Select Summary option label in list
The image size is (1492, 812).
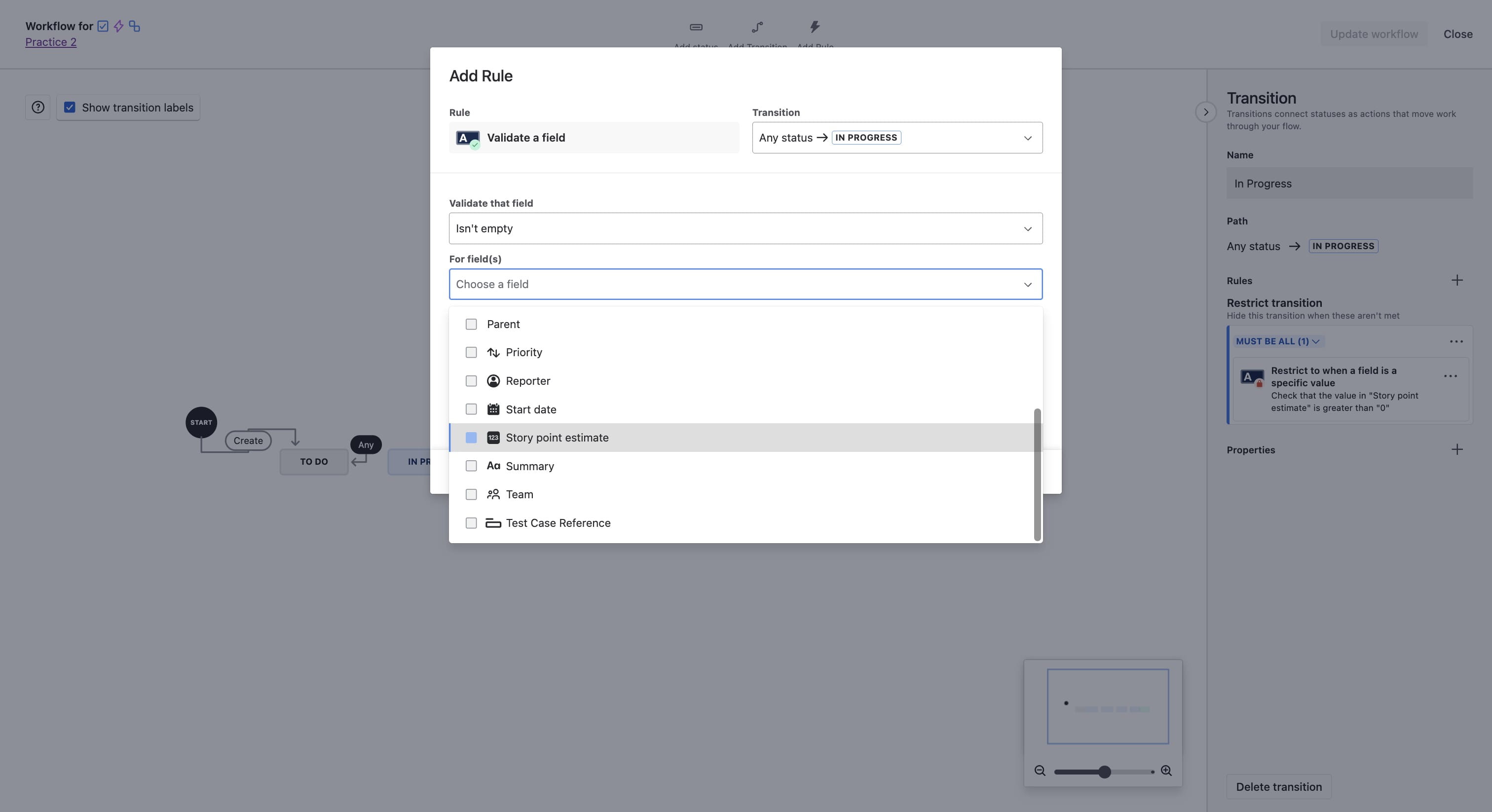click(530, 466)
